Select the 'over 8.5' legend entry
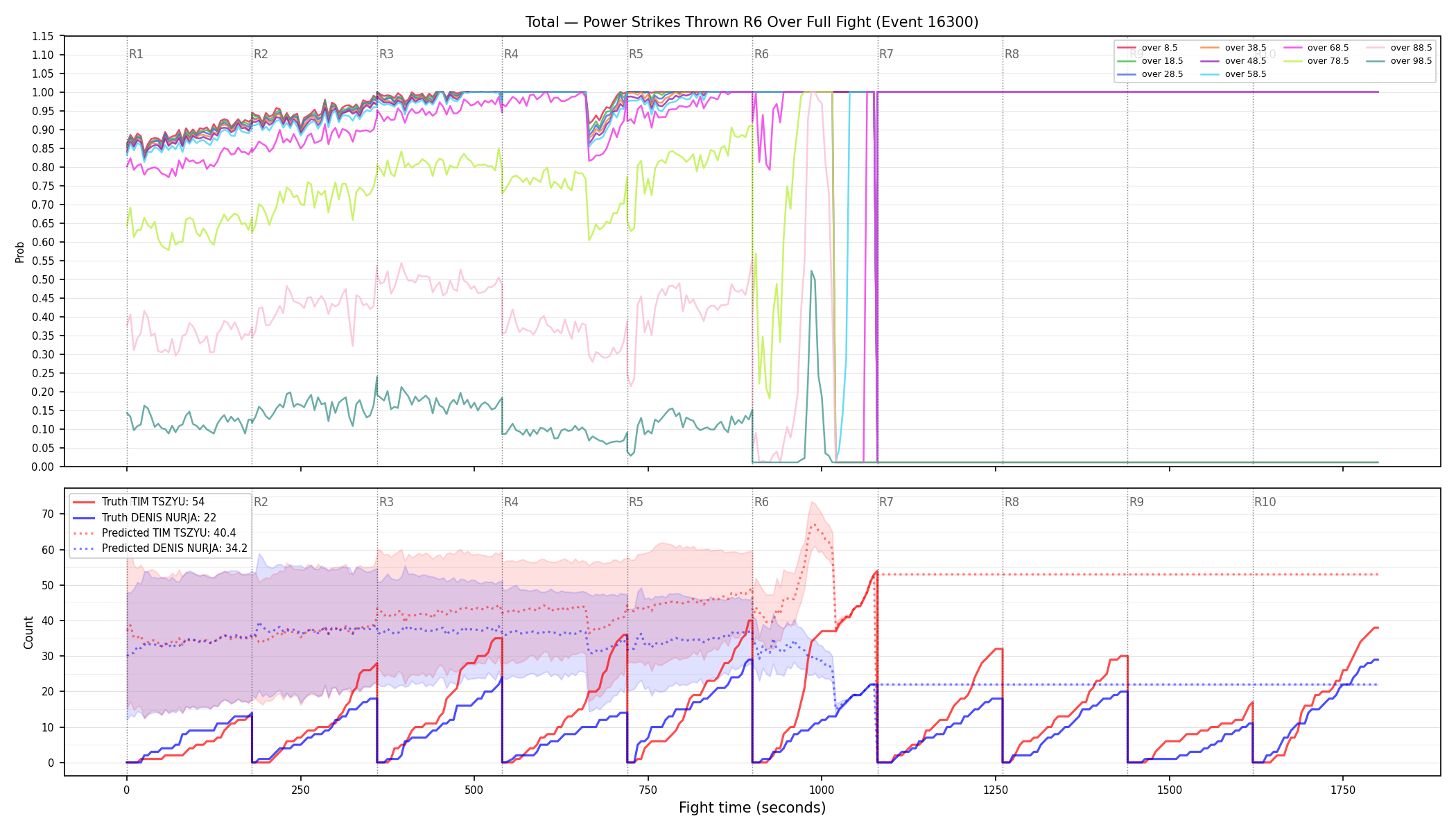 coord(1147,48)
